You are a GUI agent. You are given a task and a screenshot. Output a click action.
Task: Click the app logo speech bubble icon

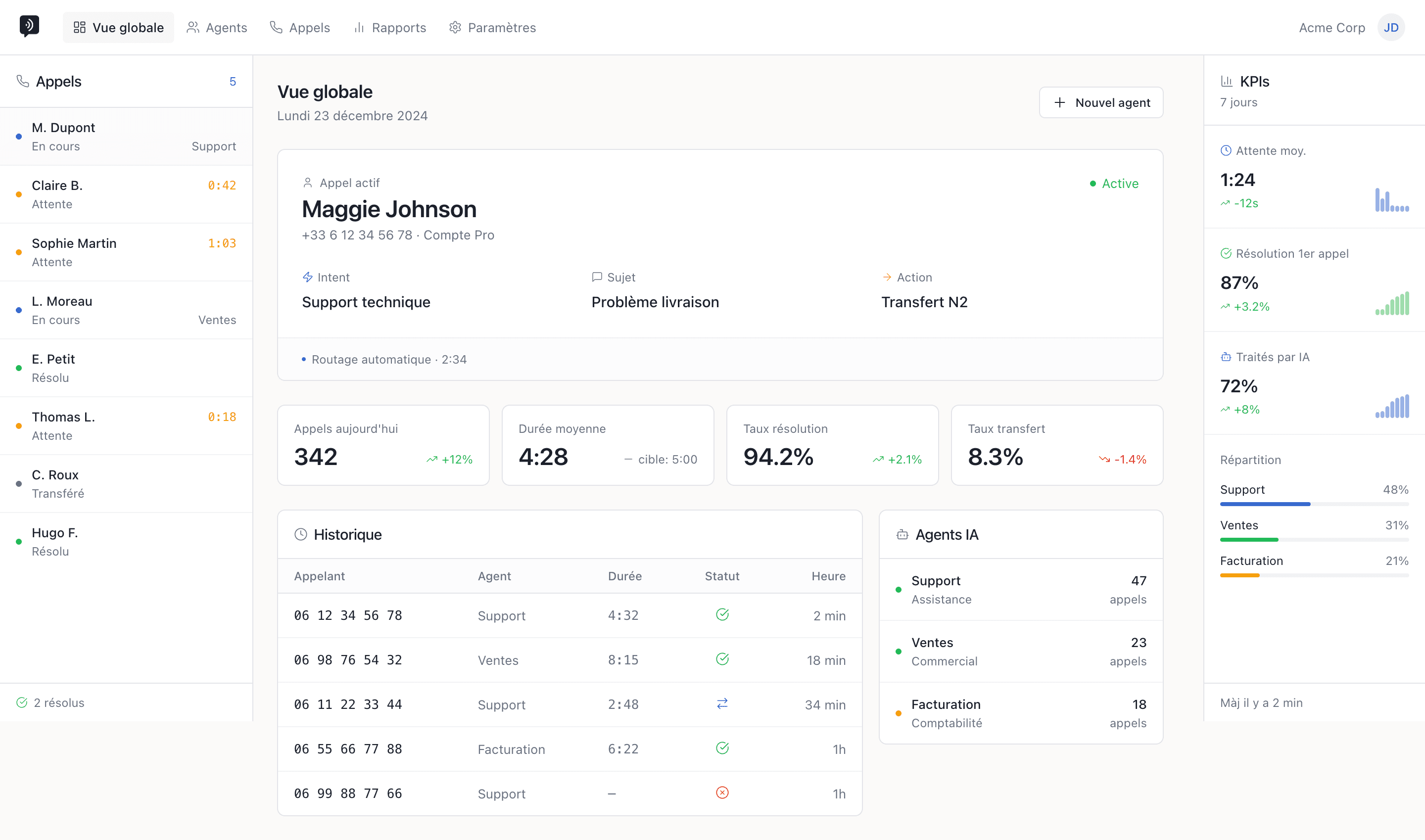pyautogui.click(x=28, y=25)
